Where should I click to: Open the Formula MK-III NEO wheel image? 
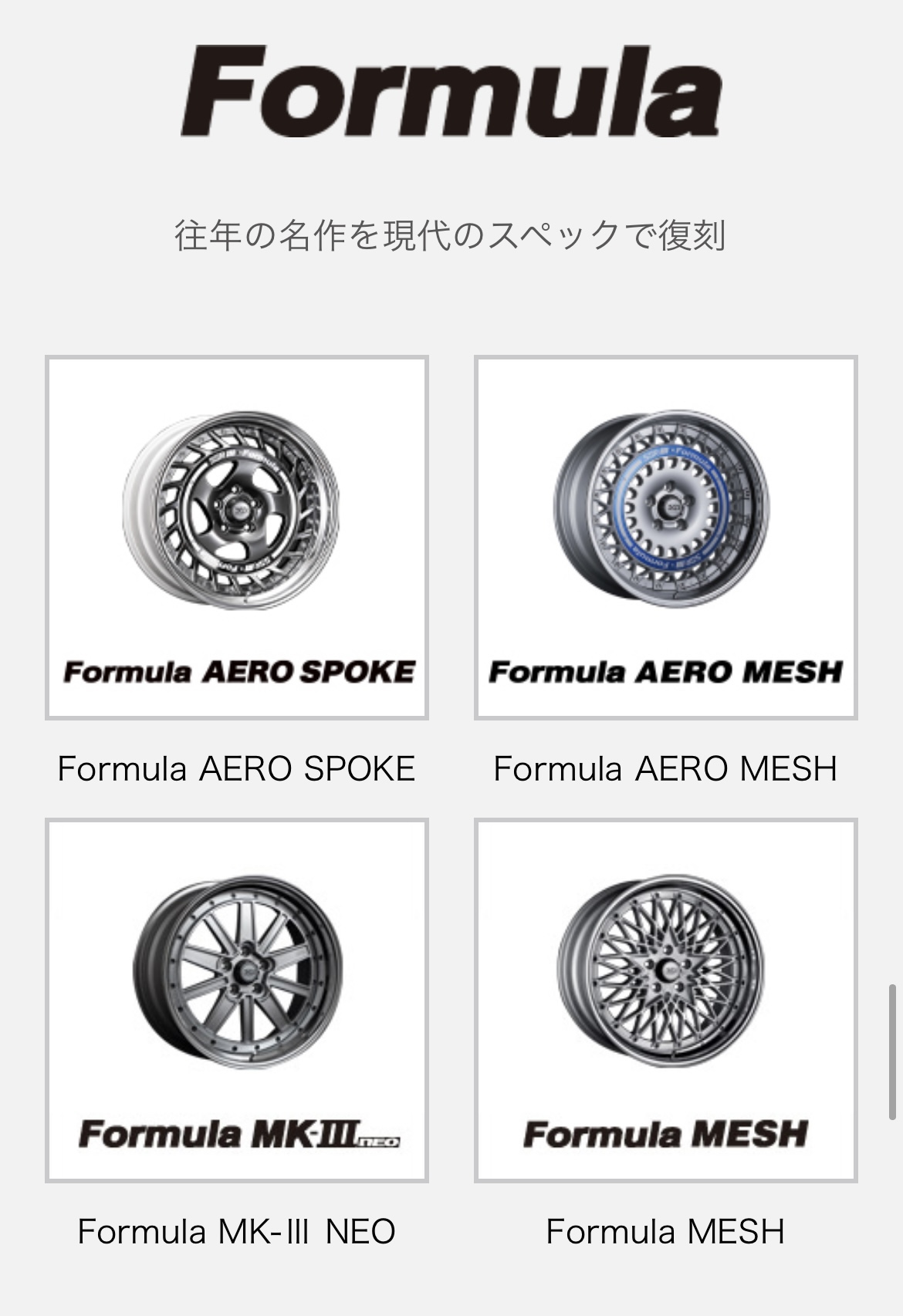click(x=237, y=1000)
